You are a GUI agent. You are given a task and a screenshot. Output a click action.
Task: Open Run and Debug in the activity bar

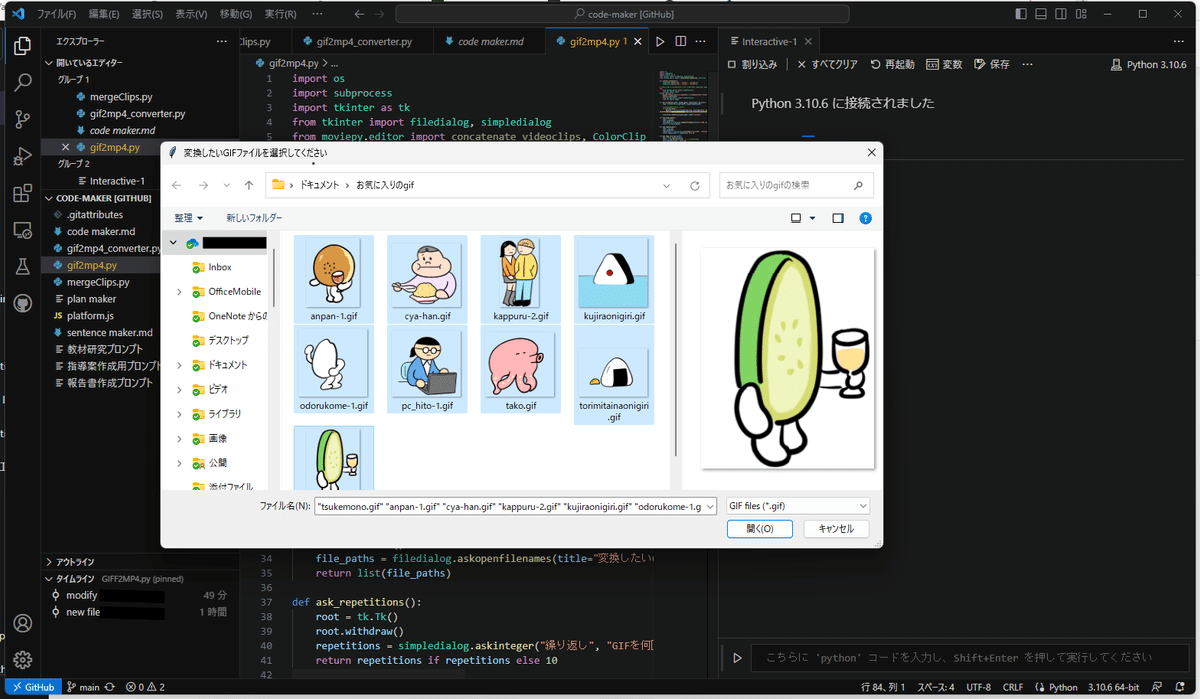(23, 157)
